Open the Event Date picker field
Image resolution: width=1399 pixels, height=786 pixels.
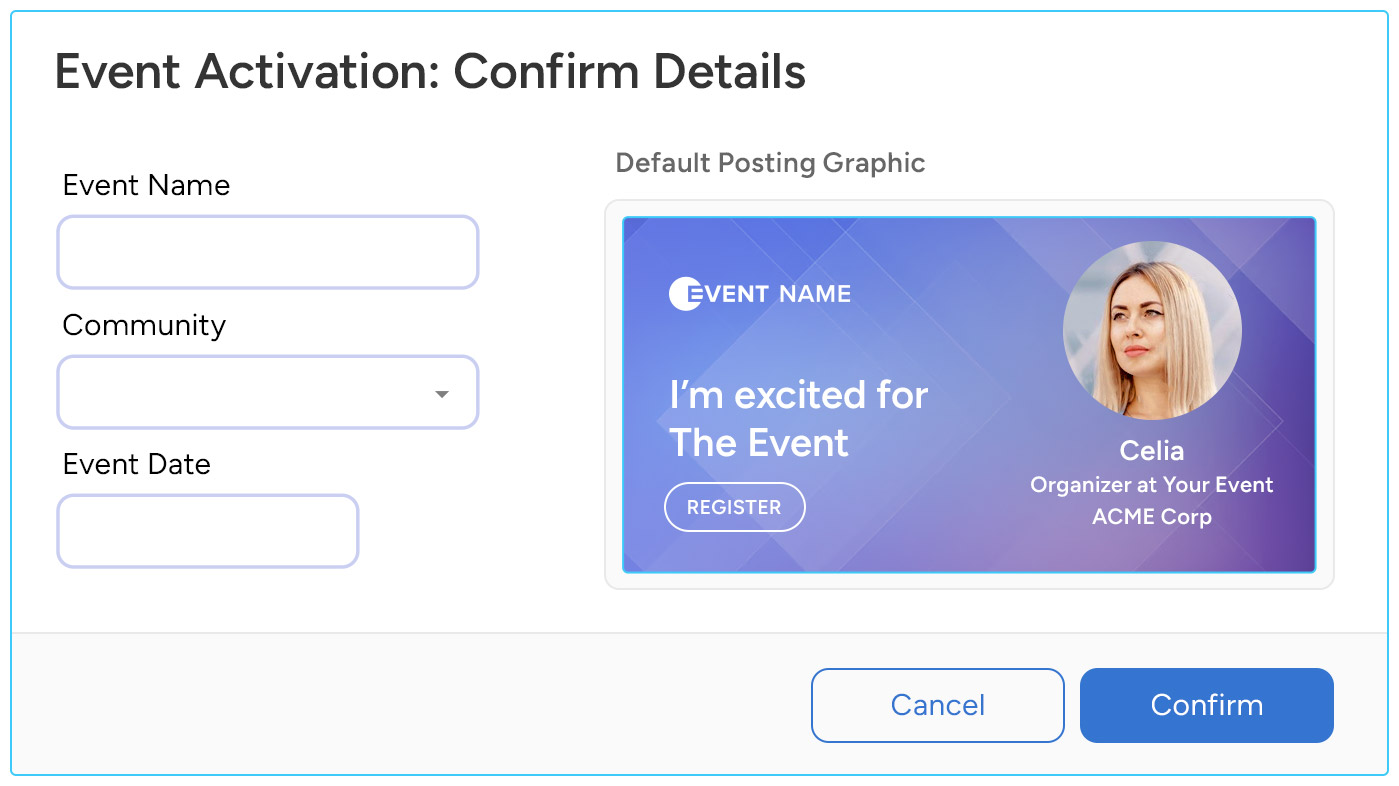click(x=207, y=531)
